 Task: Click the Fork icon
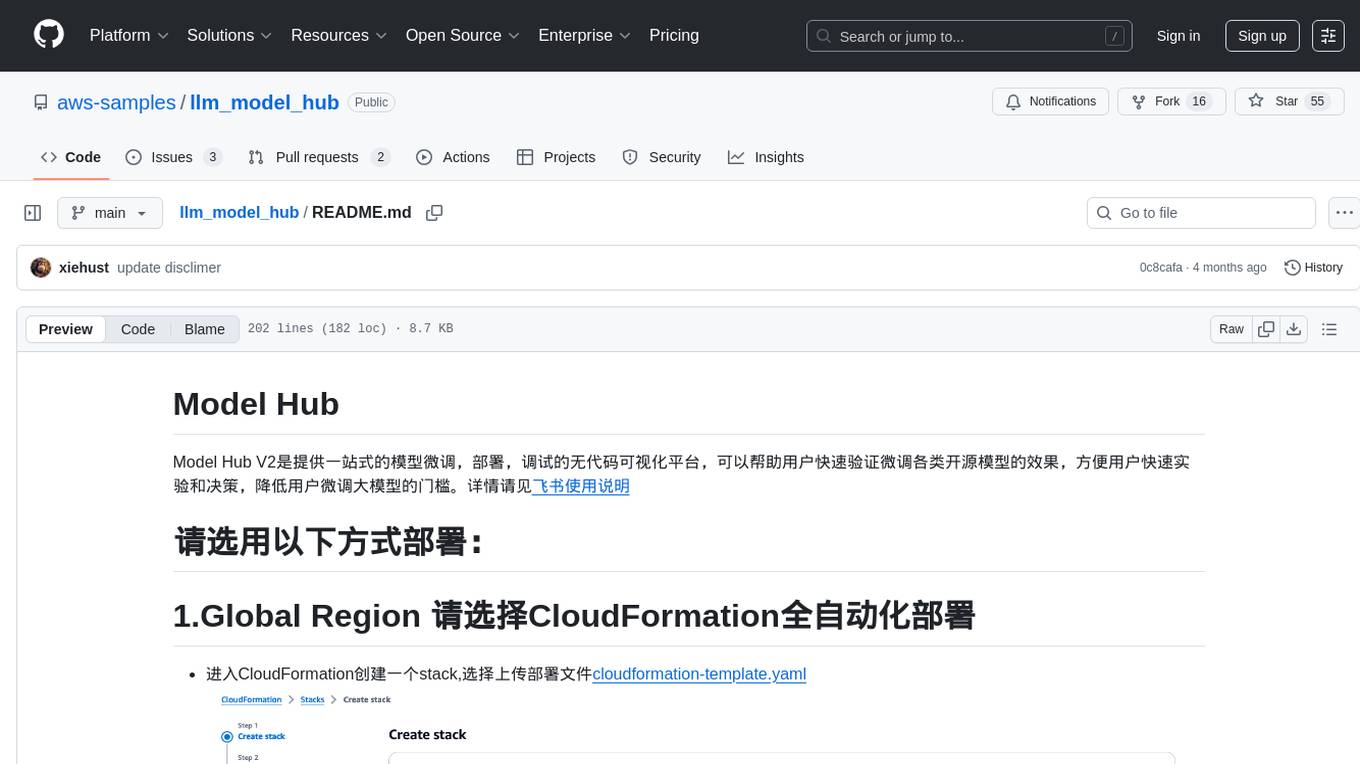click(1138, 102)
